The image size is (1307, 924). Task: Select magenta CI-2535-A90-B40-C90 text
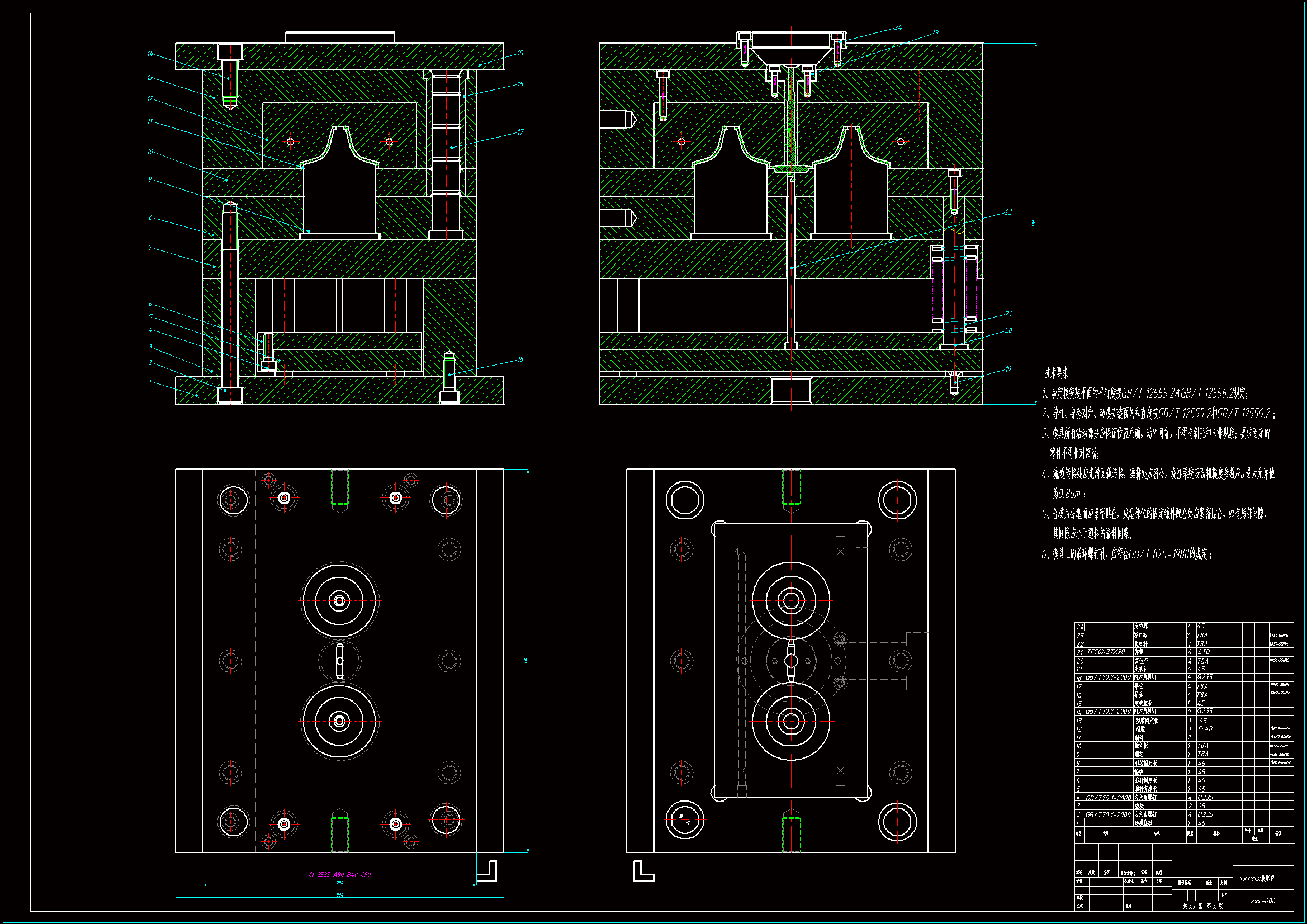pyautogui.click(x=340, y=875)
